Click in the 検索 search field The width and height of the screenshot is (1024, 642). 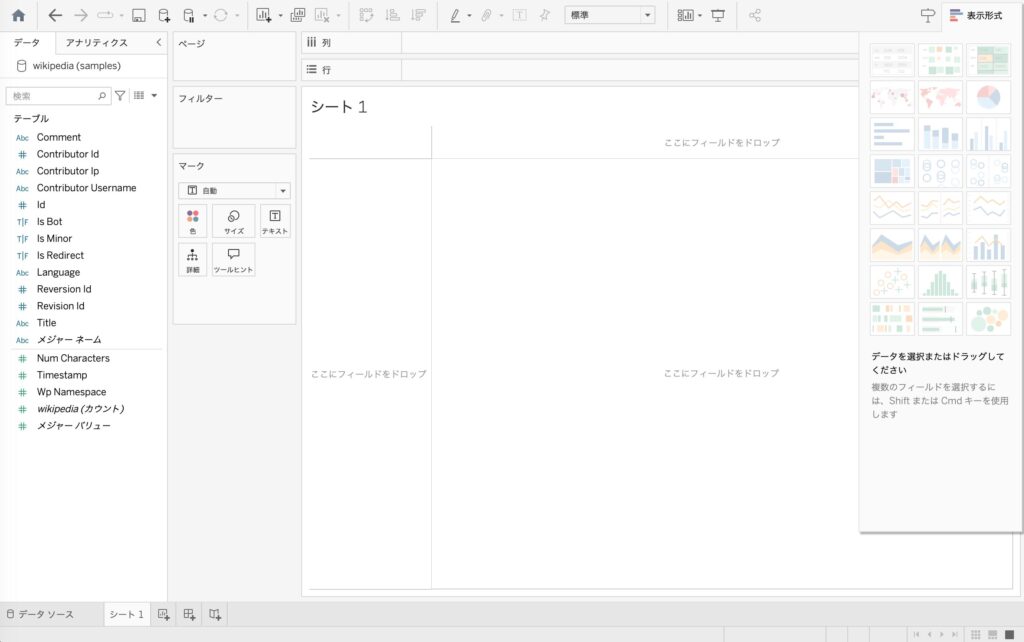57,95
